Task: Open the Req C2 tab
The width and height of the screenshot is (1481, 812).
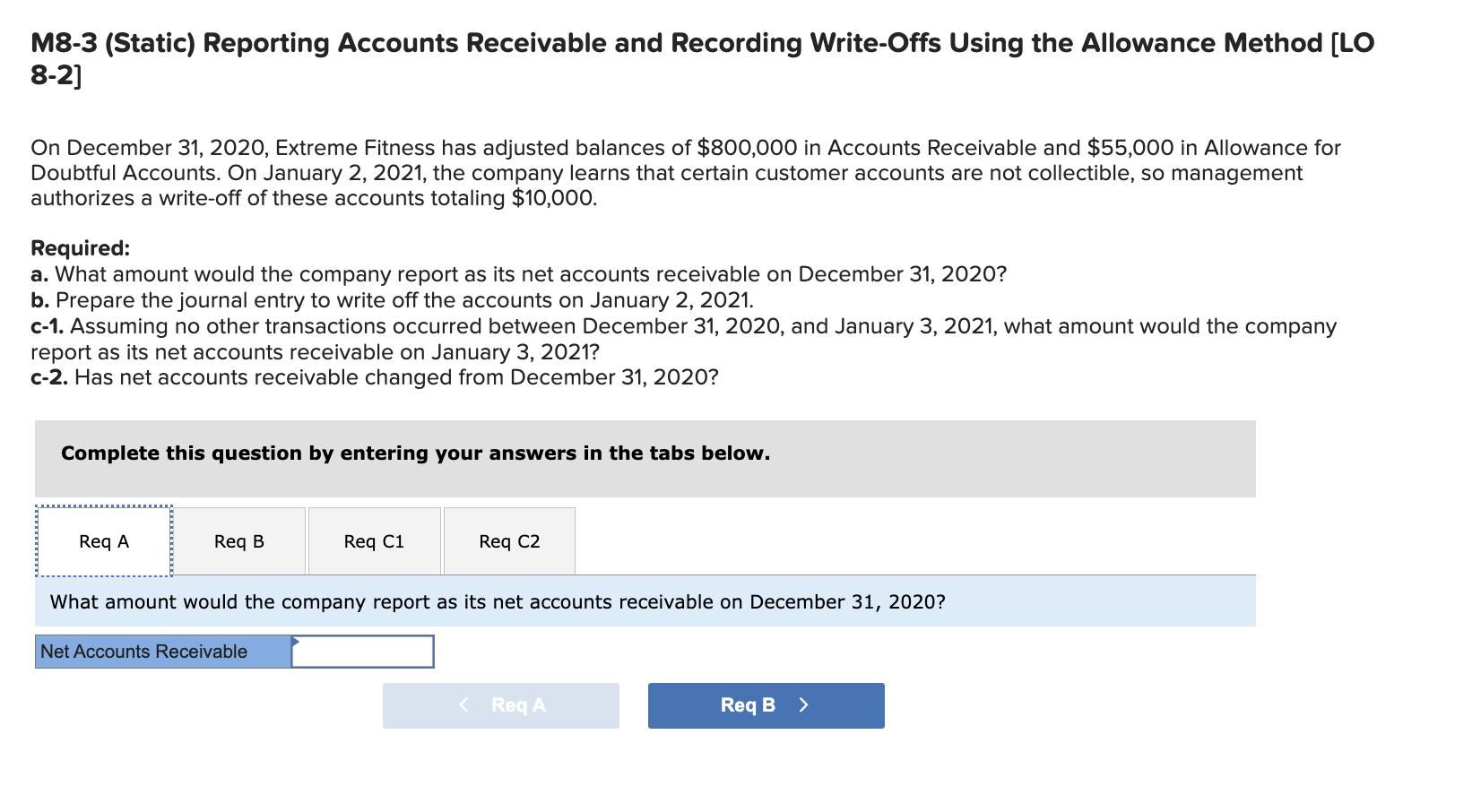Action: [508, 540]
